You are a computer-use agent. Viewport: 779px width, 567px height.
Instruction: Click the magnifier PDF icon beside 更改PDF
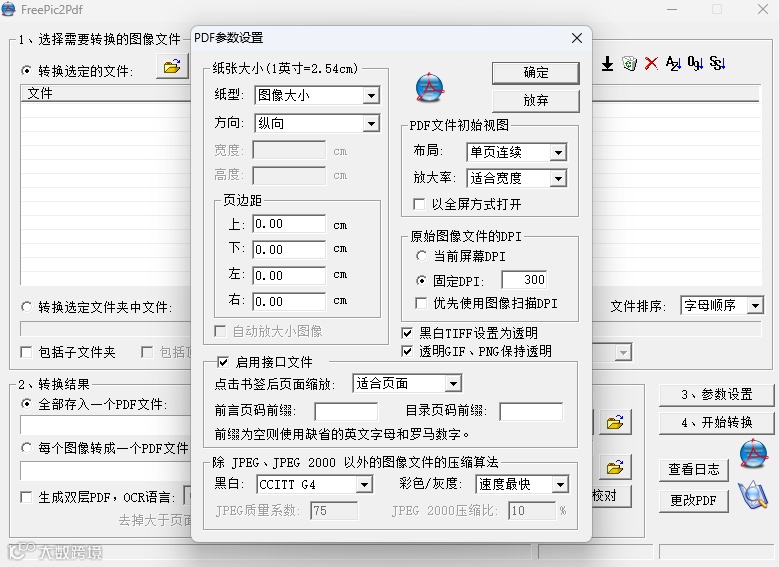[753, 495]
